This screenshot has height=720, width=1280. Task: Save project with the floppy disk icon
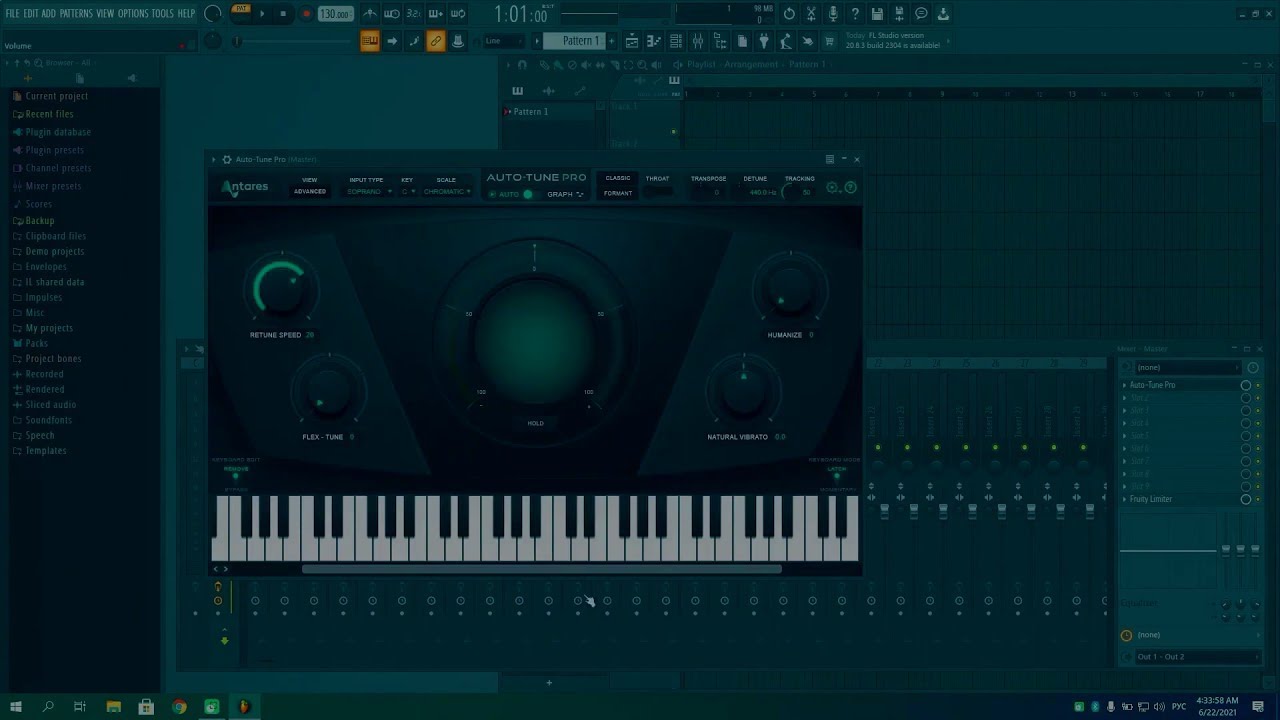point(877,14)
